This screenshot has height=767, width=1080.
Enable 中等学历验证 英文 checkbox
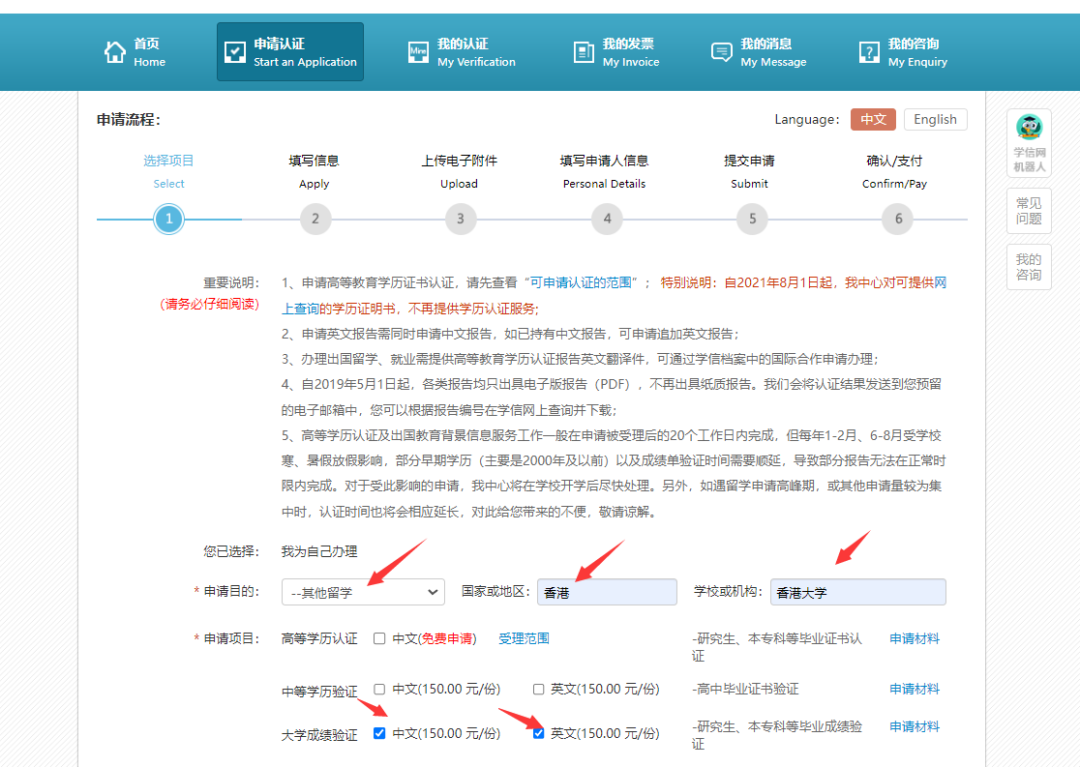(539, 689)
